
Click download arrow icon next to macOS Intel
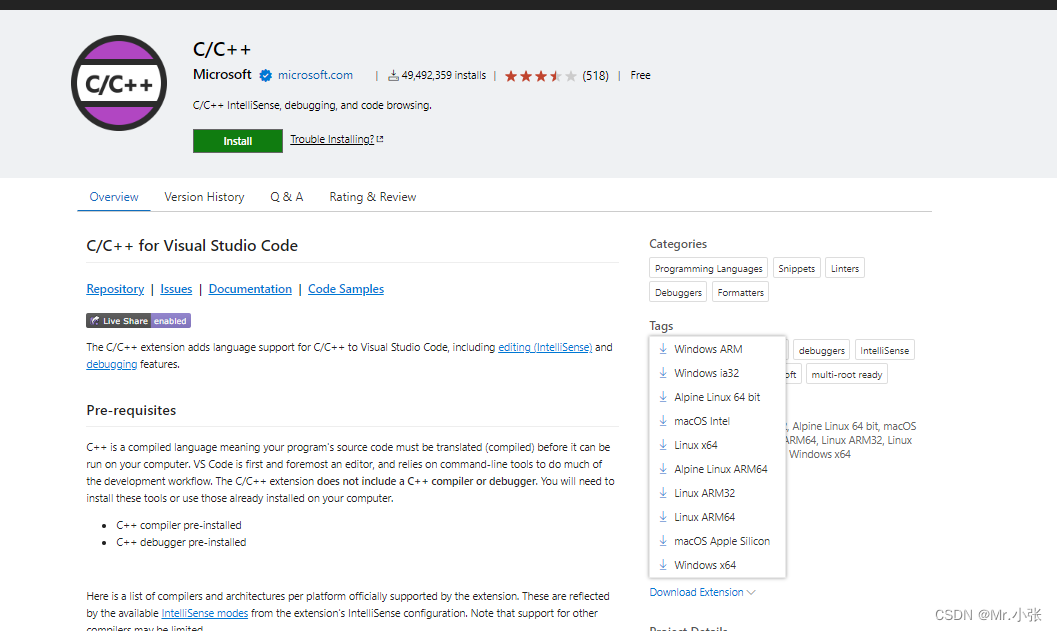coord(663,421)
